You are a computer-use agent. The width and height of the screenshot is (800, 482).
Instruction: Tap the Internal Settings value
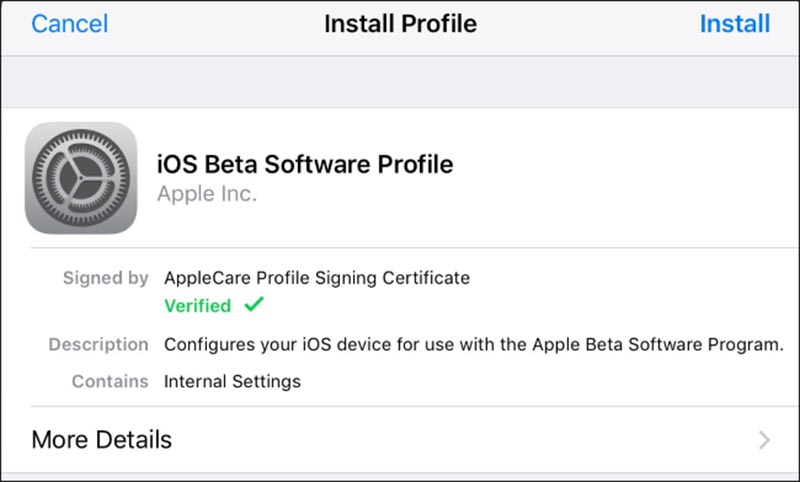tap(232, 382)
